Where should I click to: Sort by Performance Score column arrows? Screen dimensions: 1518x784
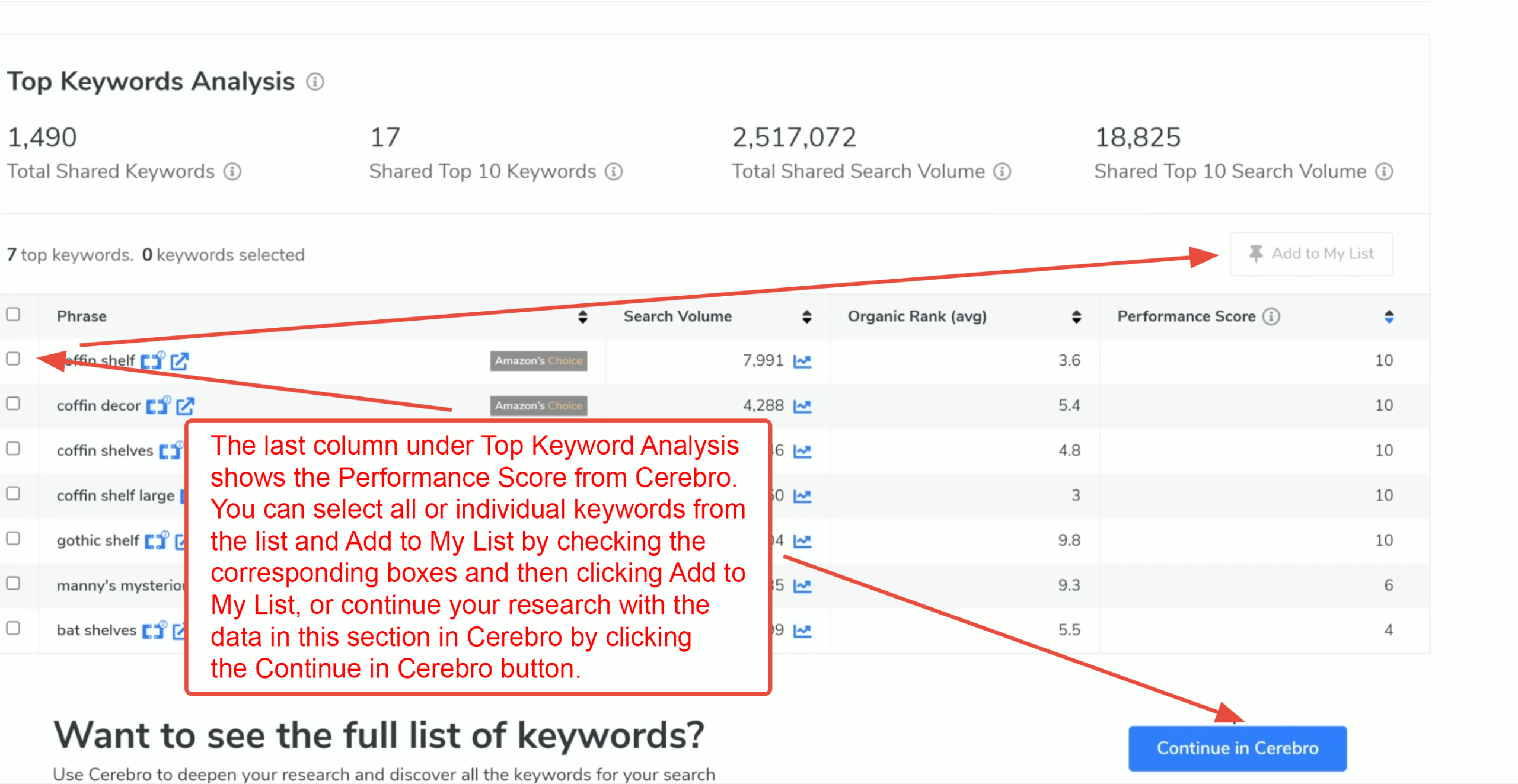coord(1389,316)
